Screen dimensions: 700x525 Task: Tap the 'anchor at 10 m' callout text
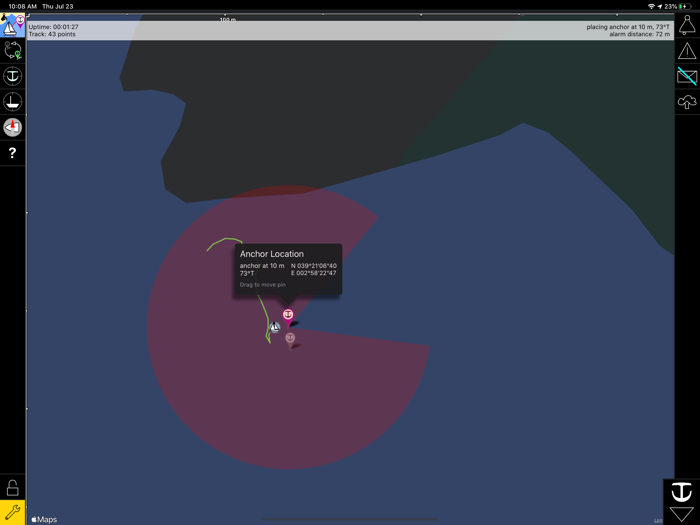pyautogui.click(x=262, y=266)
